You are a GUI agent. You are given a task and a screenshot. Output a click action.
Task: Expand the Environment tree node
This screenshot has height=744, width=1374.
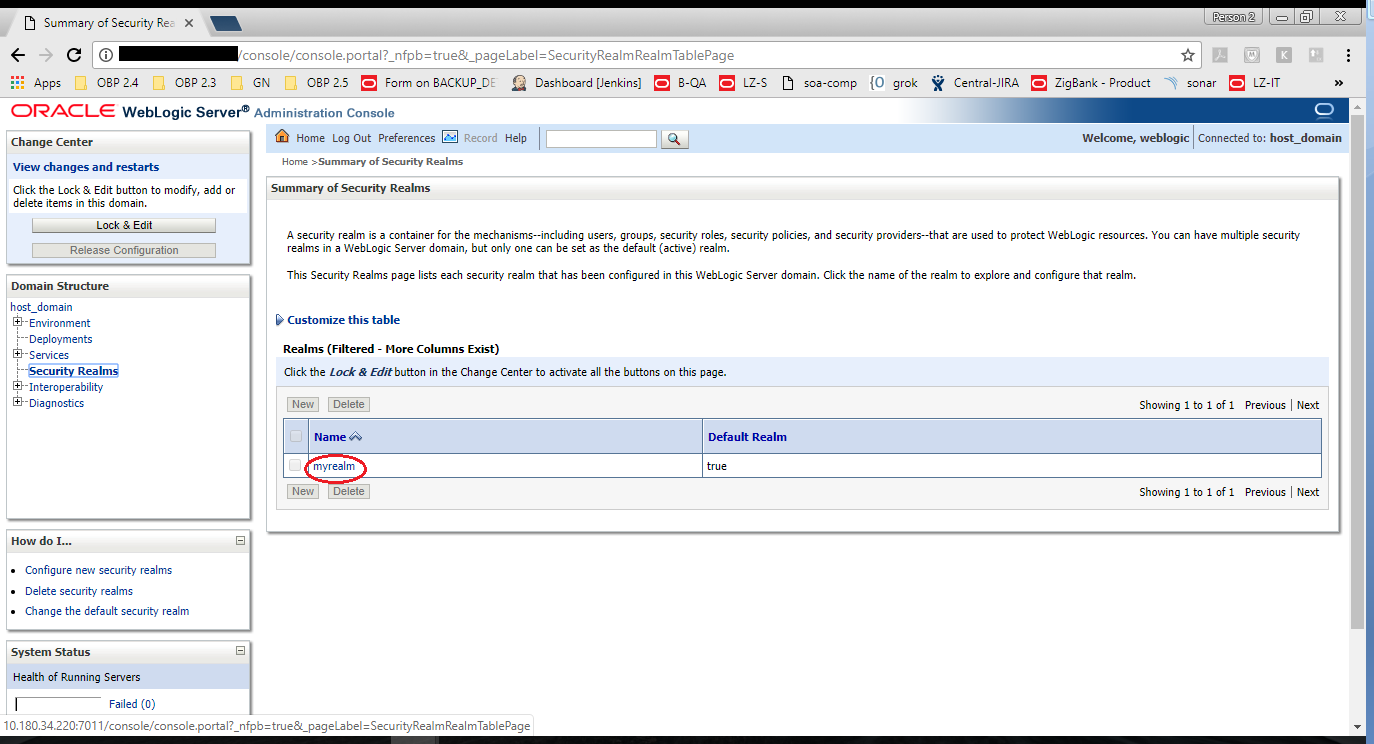[17, 322]
